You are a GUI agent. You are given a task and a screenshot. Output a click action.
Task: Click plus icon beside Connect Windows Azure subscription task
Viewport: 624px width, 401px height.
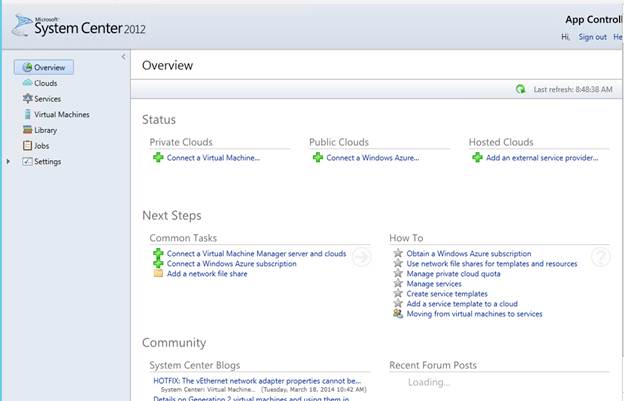(x=158, y=263)
